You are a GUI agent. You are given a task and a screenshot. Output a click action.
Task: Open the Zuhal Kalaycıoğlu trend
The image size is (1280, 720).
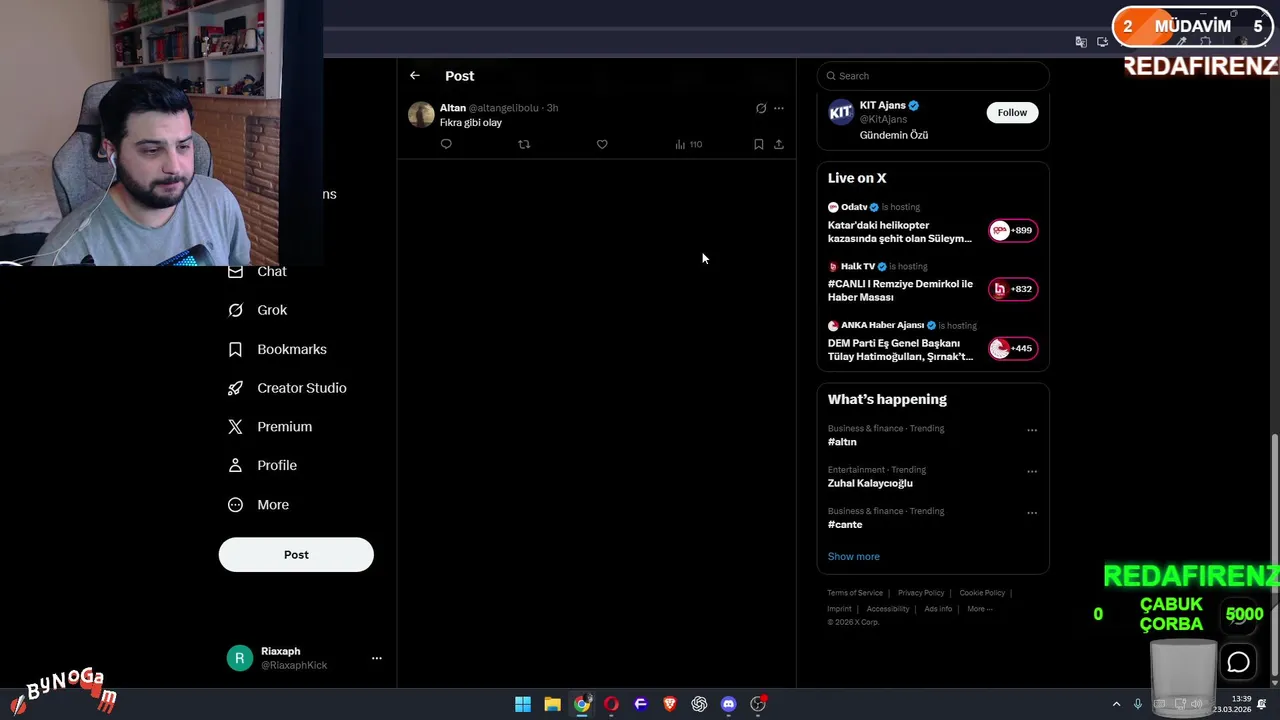click(x=870, y=483)
